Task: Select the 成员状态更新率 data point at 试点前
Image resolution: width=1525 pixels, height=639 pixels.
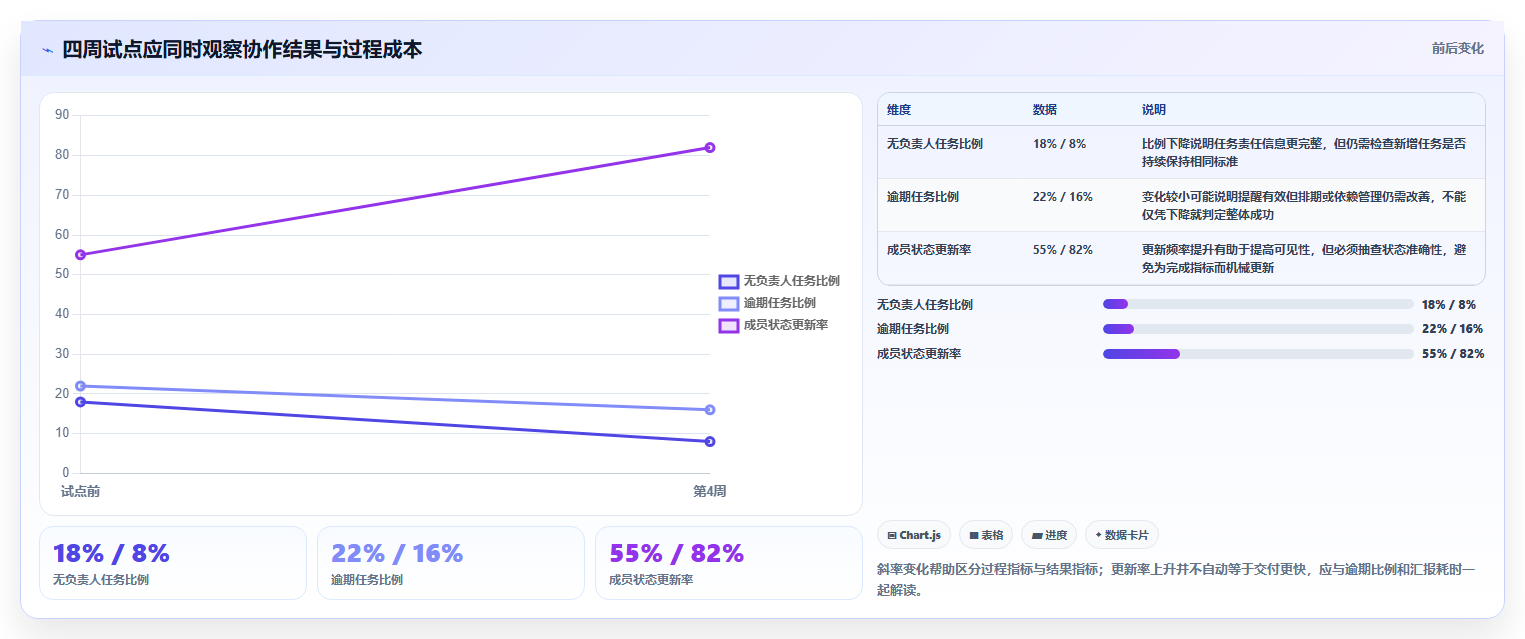Action: (80, 255)
